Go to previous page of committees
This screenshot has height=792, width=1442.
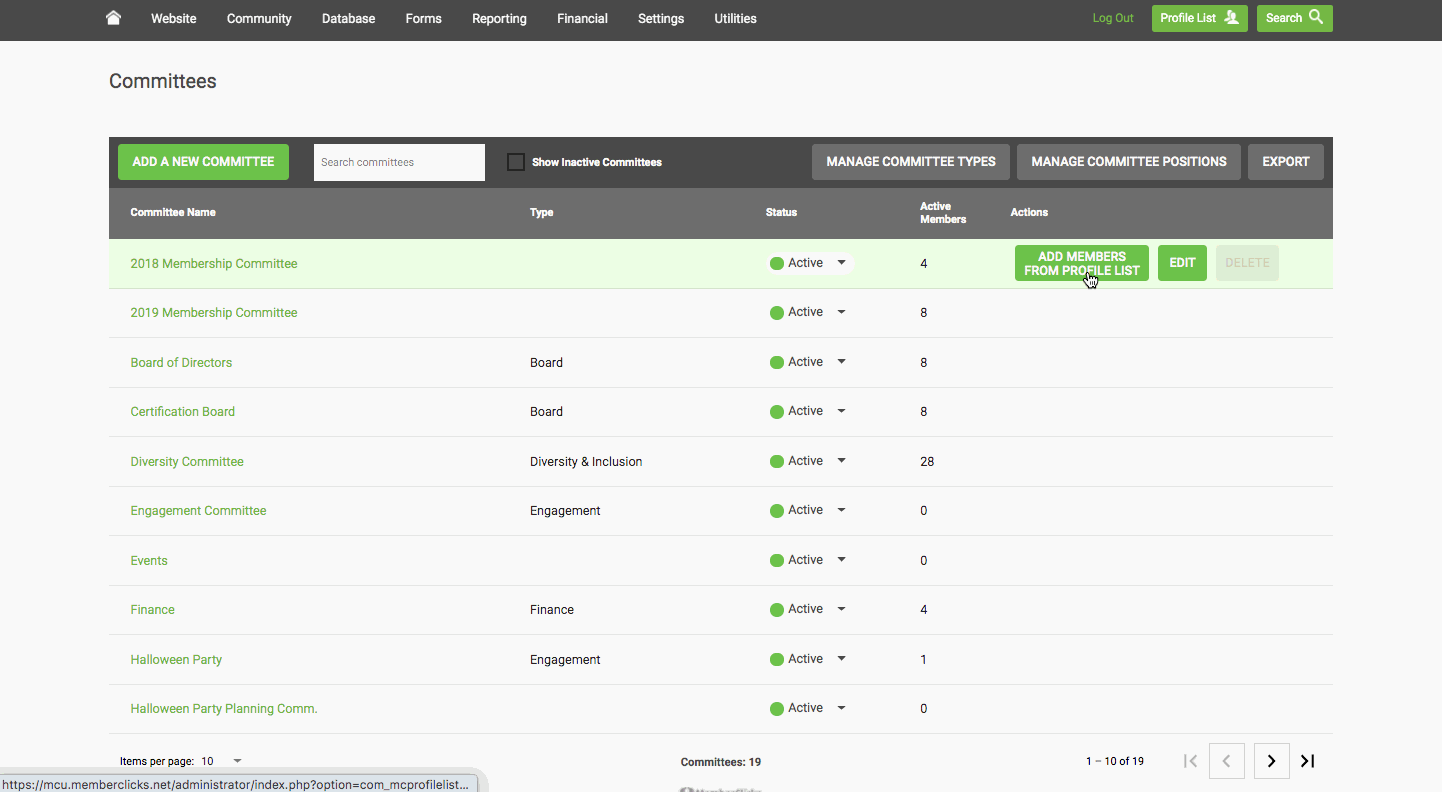(1227, 761)
